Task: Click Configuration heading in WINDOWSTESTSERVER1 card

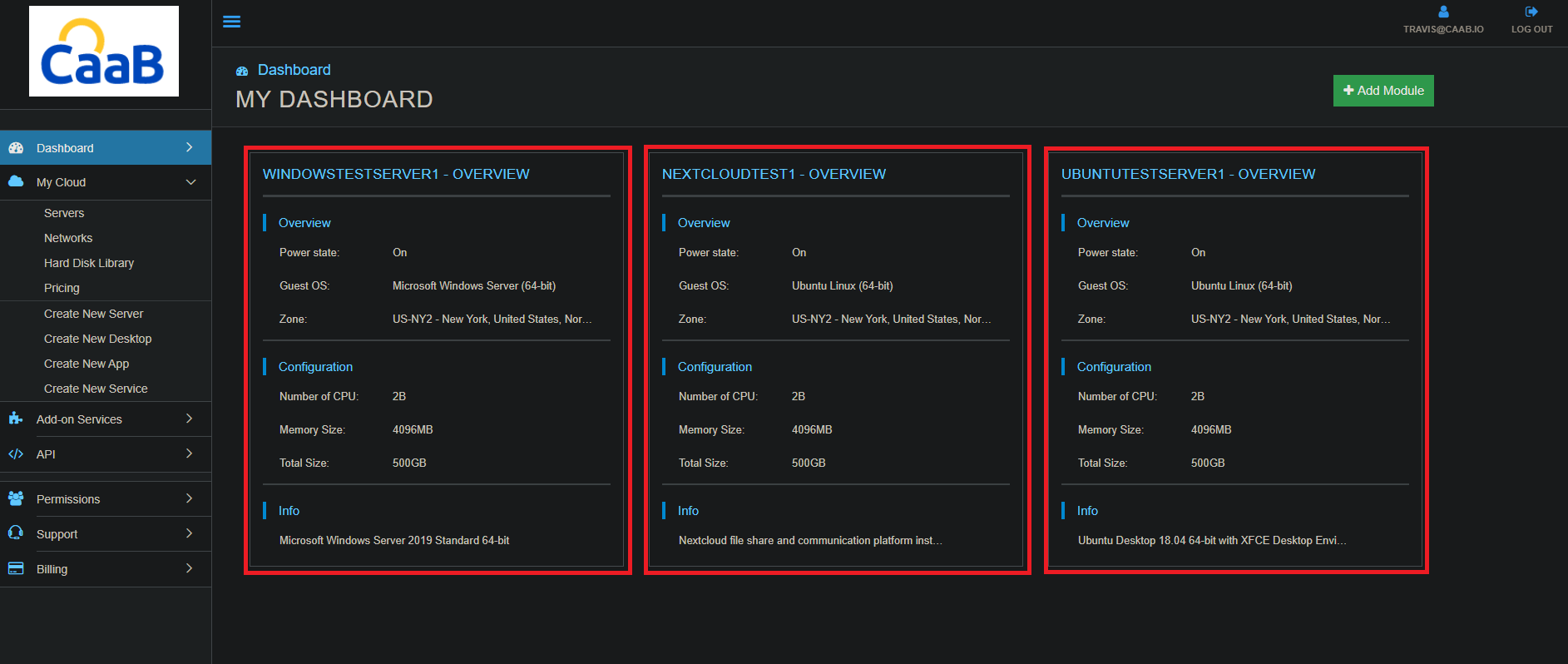Action: tap(315, 367)
